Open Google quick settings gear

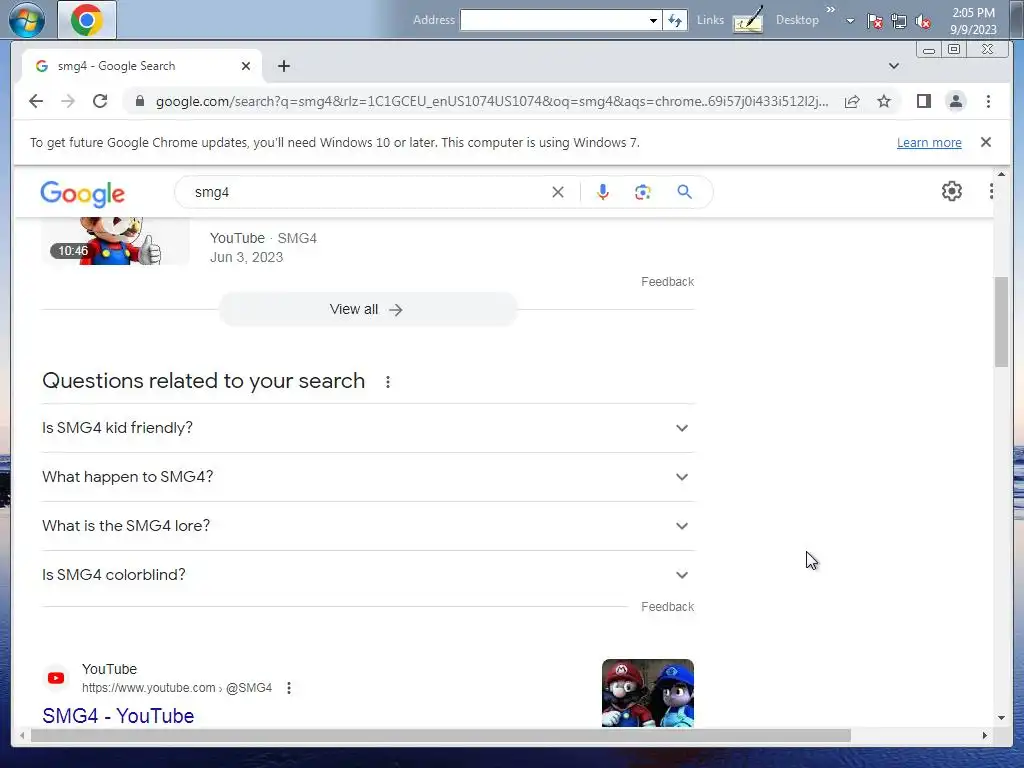click(952, 191)
